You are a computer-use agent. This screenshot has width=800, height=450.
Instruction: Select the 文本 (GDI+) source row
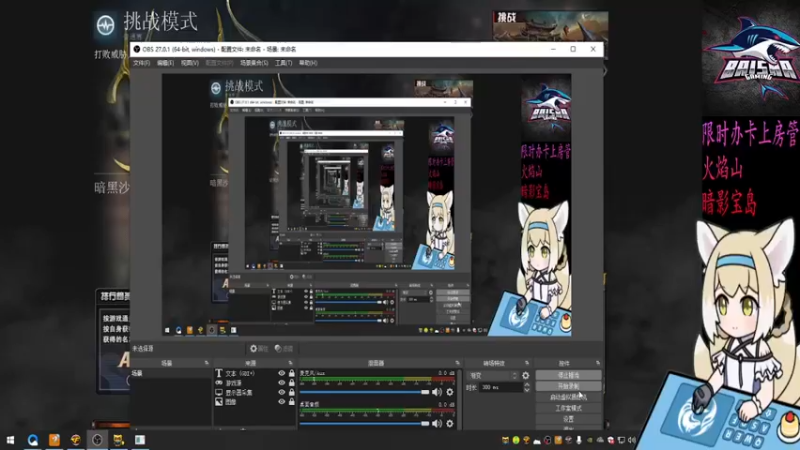coord(255,373)
